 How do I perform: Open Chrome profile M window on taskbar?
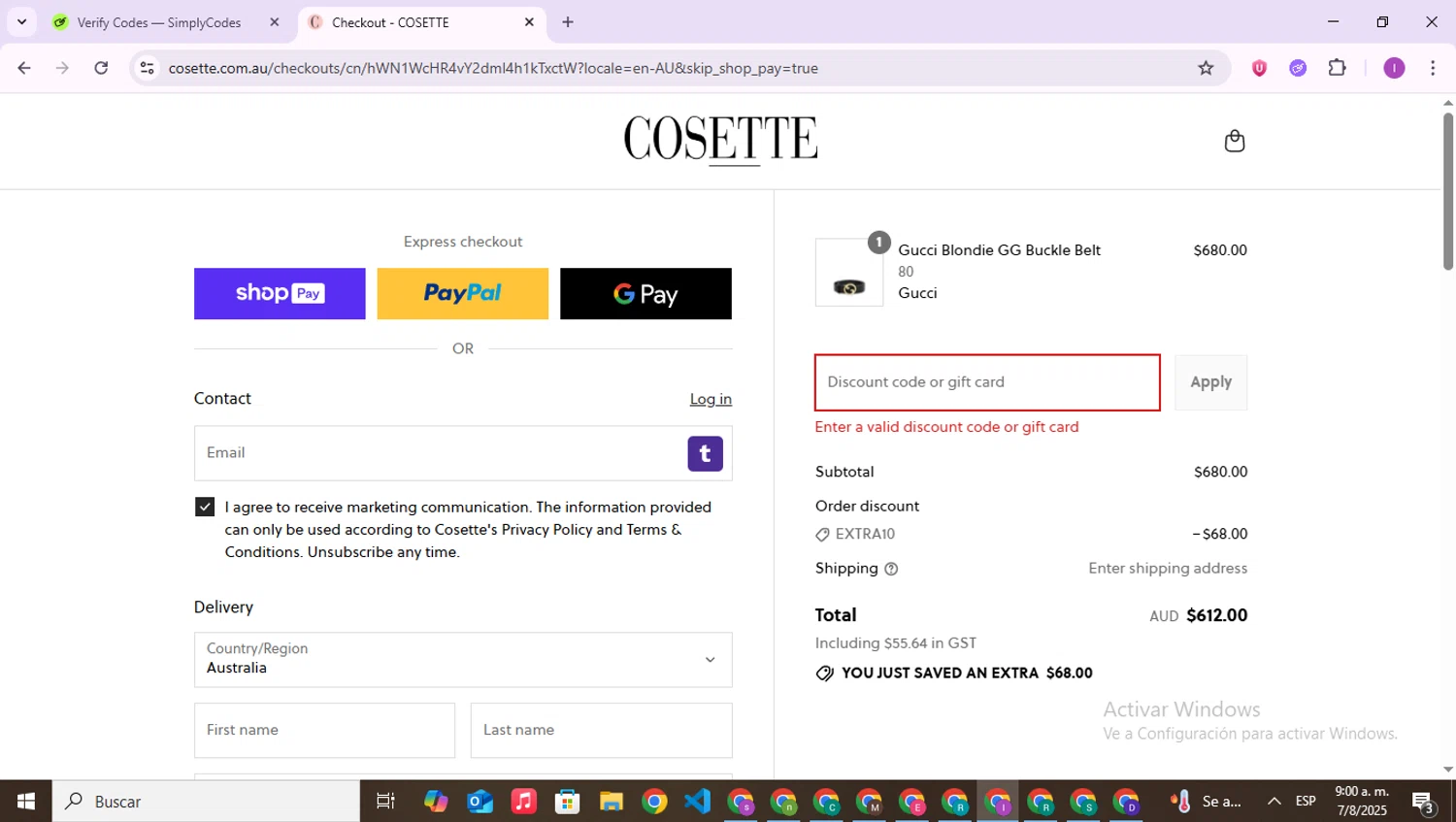coord(869,802)
